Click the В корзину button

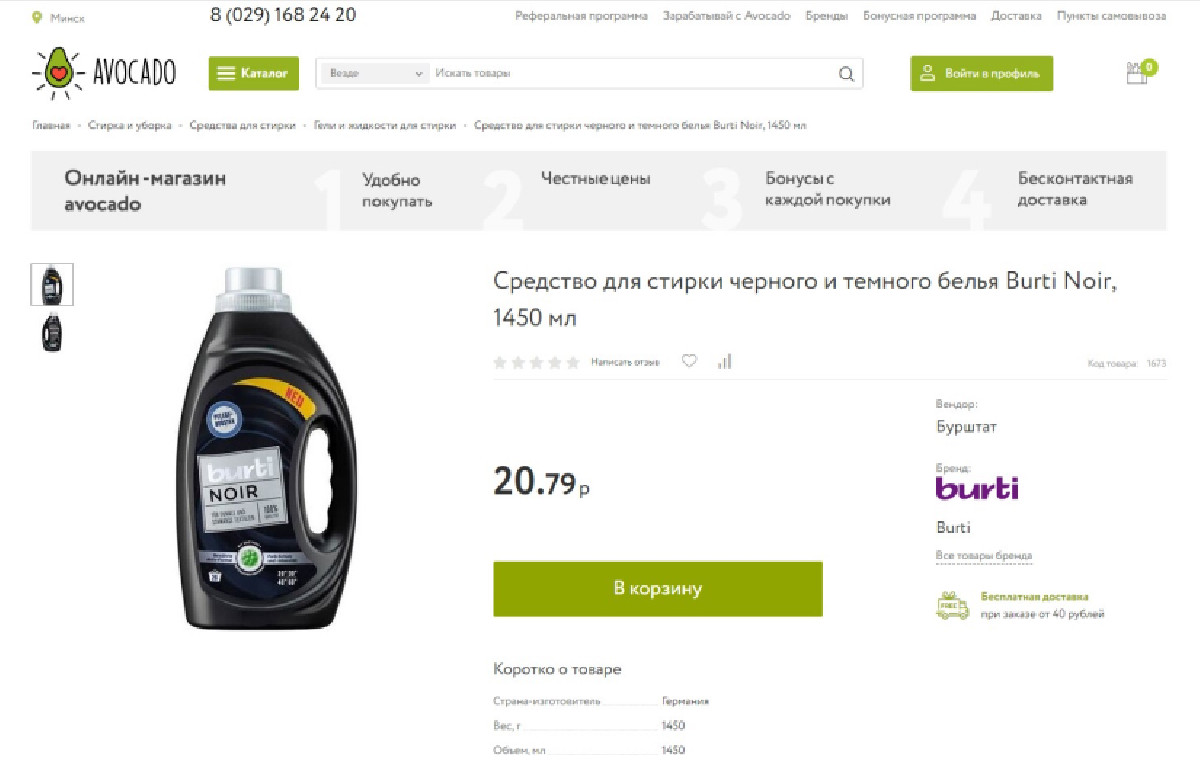click(658, 588)
